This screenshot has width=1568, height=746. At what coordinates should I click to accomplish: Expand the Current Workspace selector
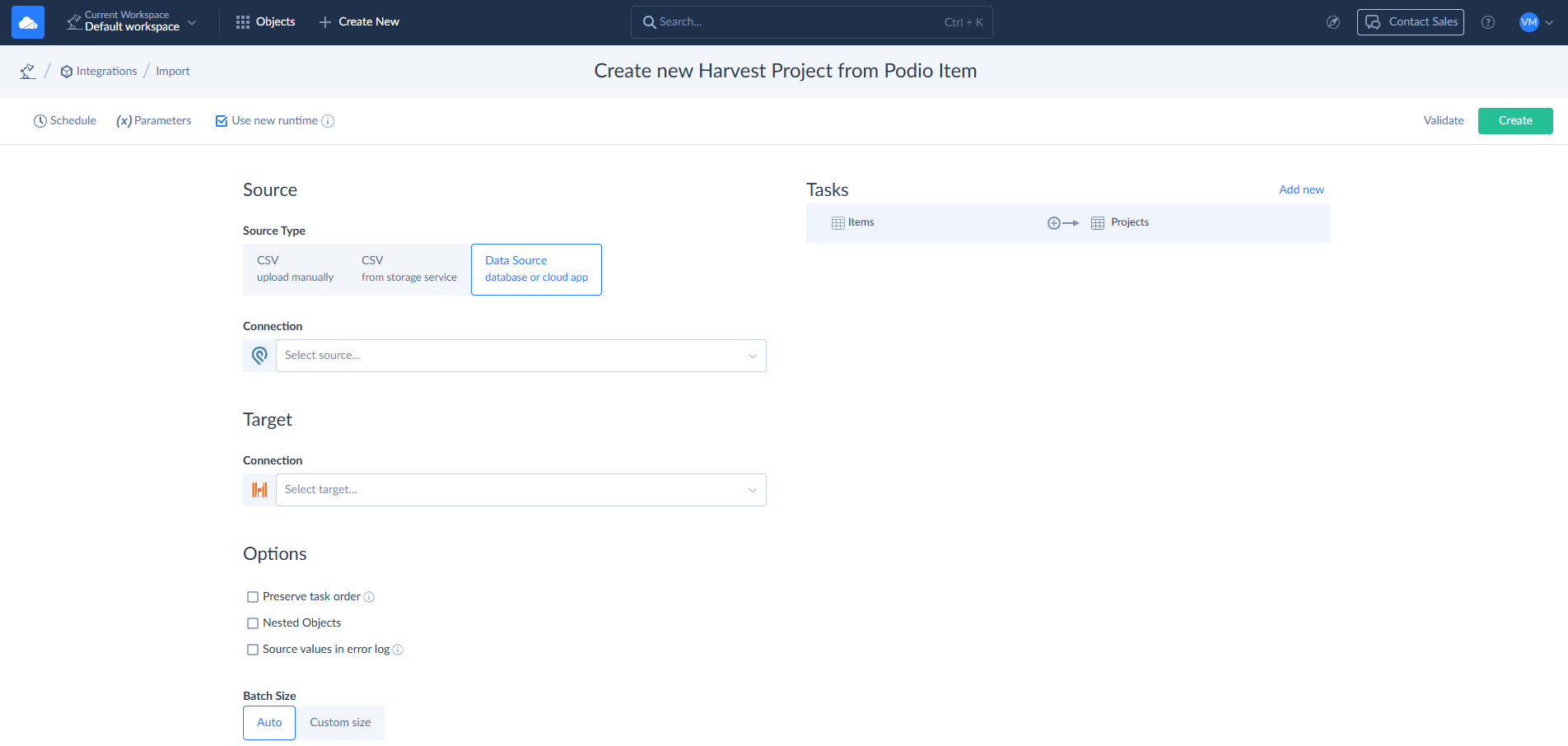[x=132, y=22]
